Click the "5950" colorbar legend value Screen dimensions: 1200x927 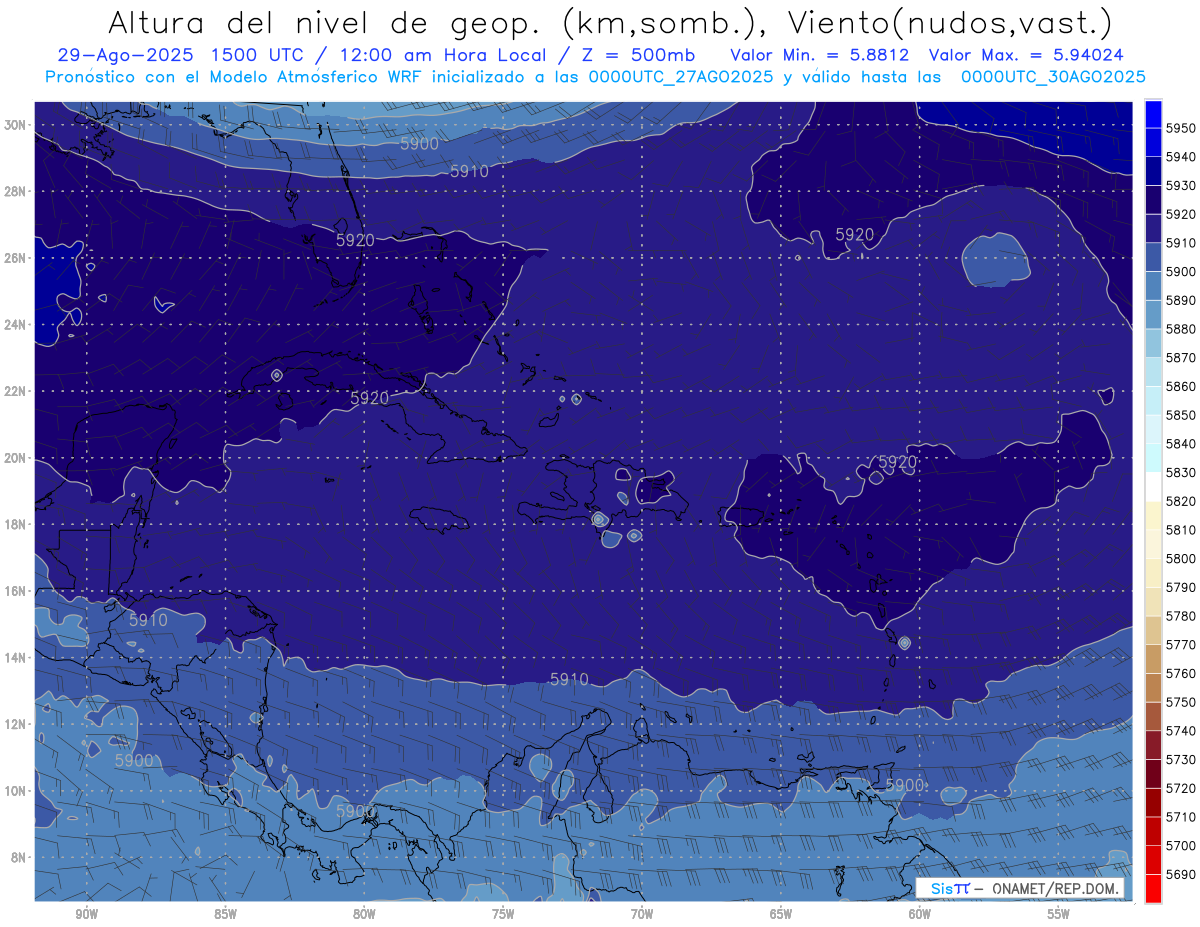[1180, 128]
